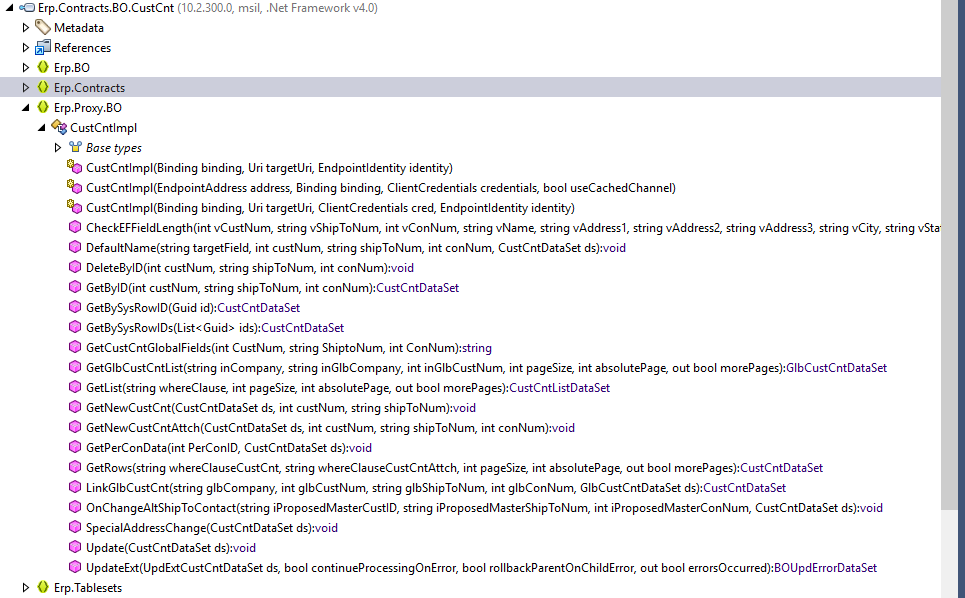This screenshot has height=598, width=965.
Task: Click the Metadata tag icon
Action: [x=42, y=27]
